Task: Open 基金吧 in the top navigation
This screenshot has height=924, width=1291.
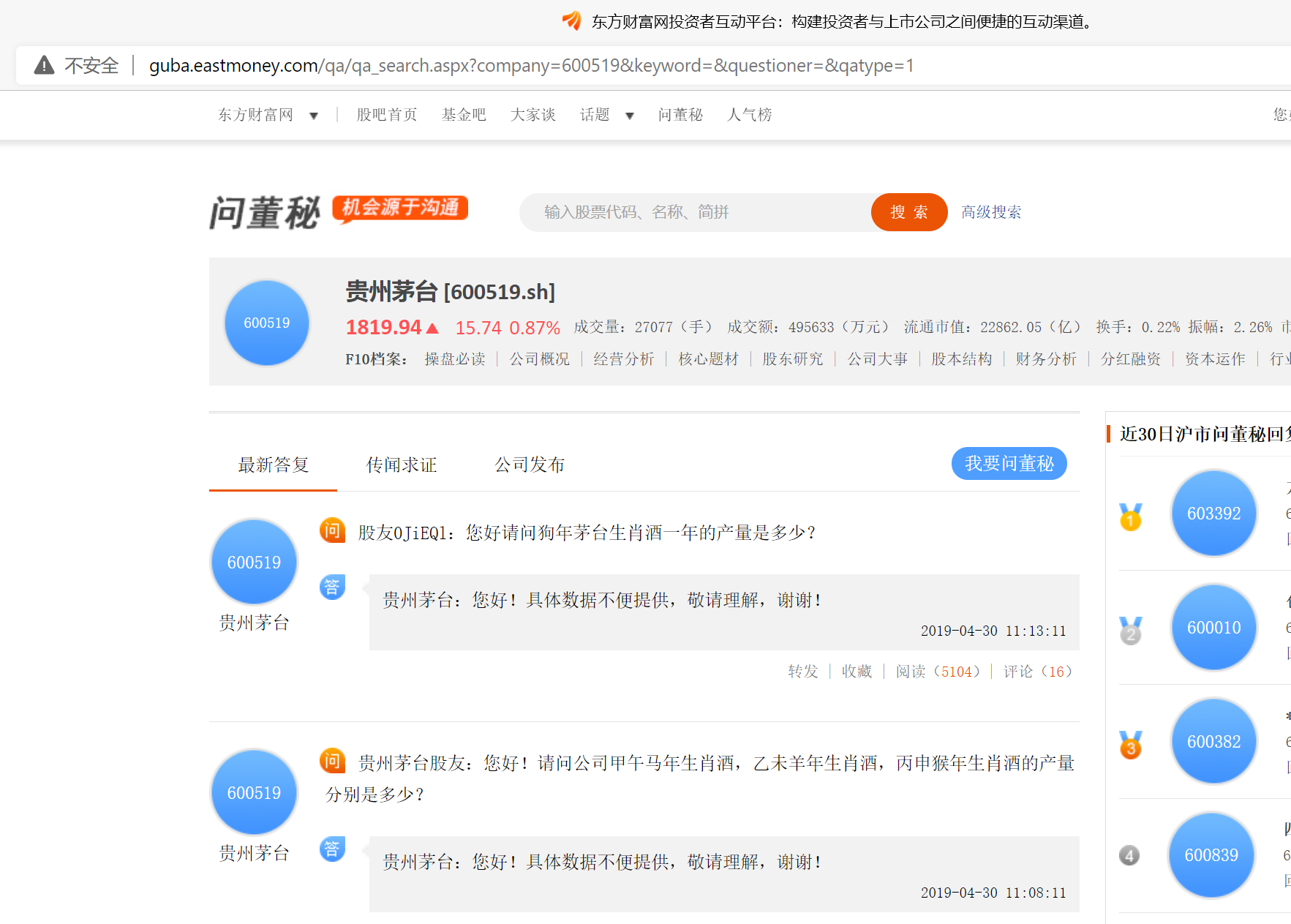Action: 464,115
